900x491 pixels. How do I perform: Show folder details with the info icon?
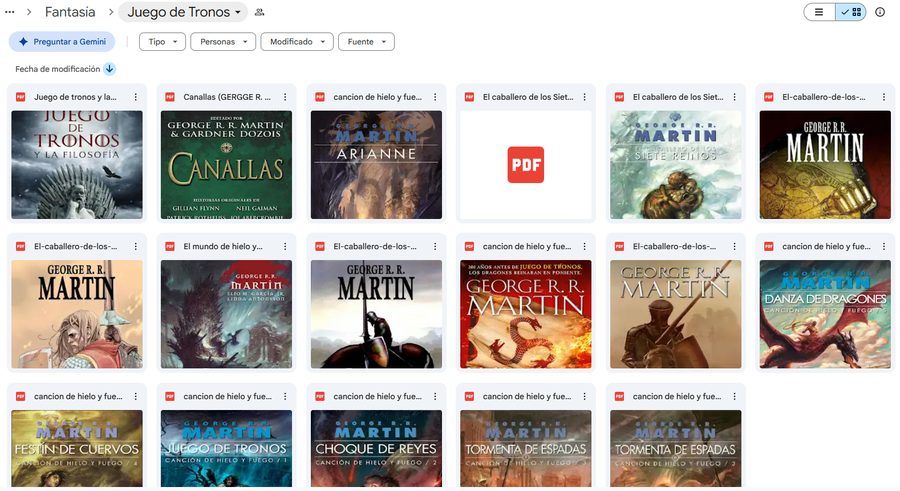880,12
